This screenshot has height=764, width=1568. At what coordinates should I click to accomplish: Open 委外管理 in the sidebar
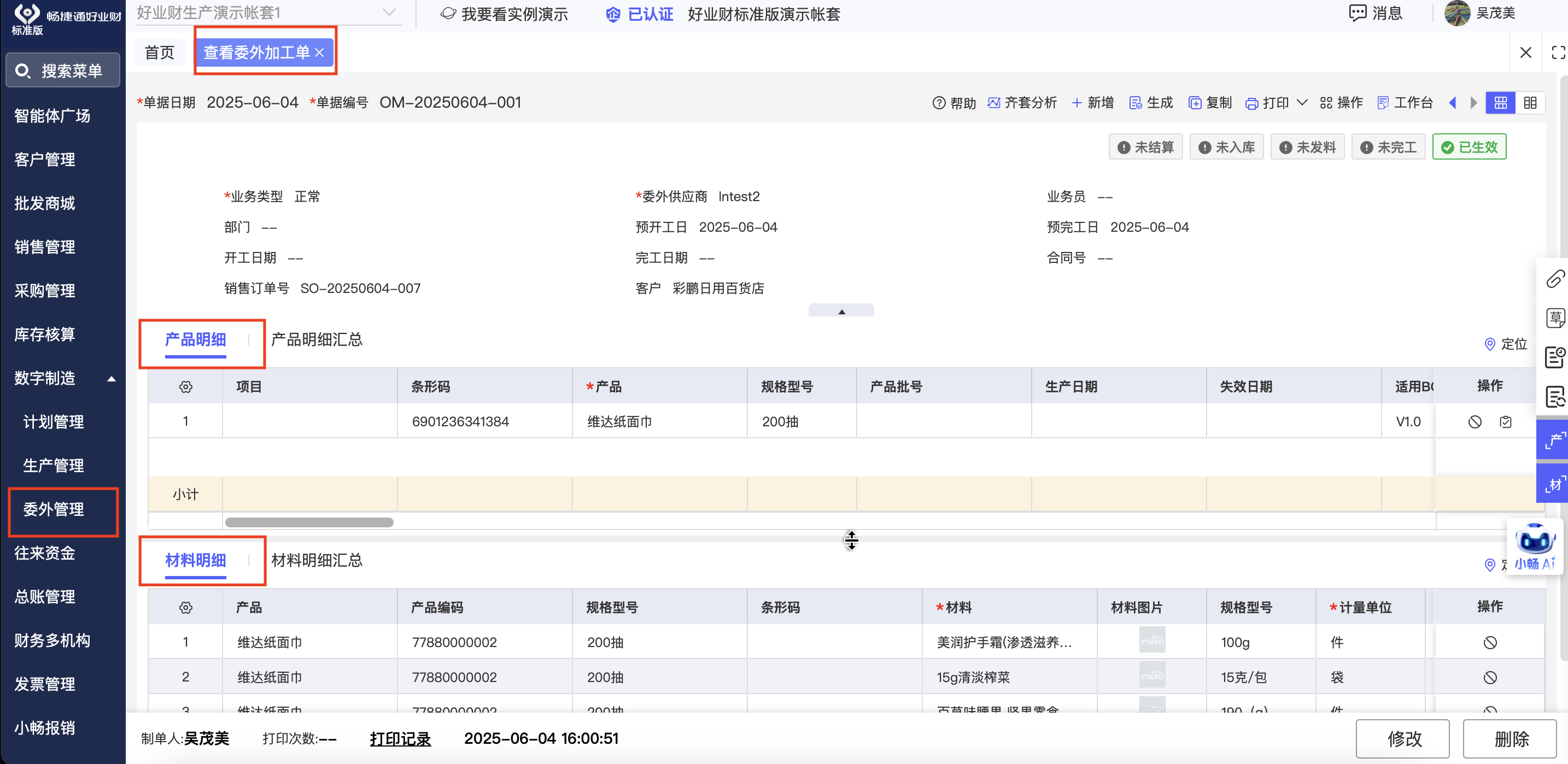click(x=54, y=509)
